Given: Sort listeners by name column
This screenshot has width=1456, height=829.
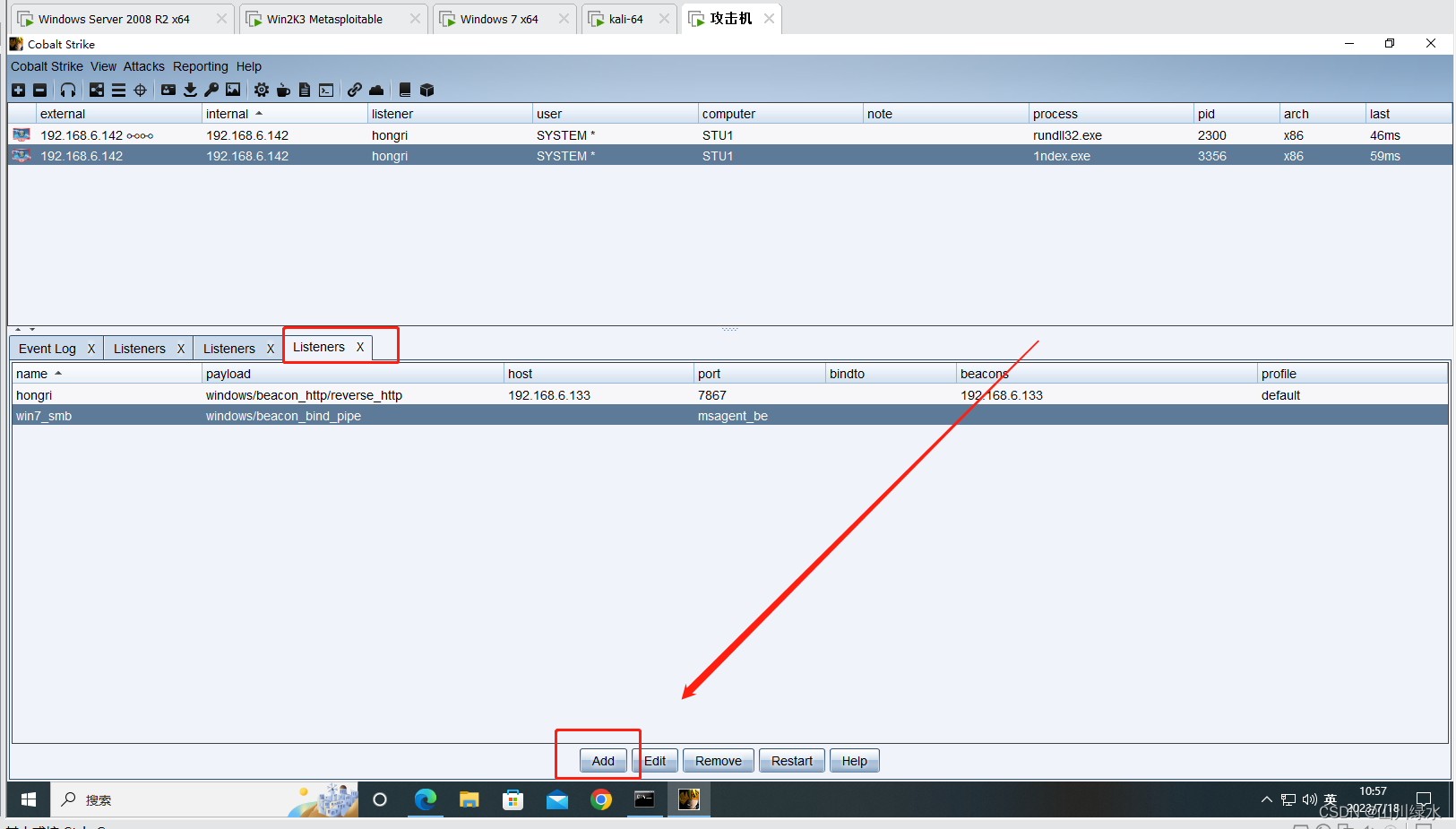Looking at the screenshot, I should click(x=107, y=374).
